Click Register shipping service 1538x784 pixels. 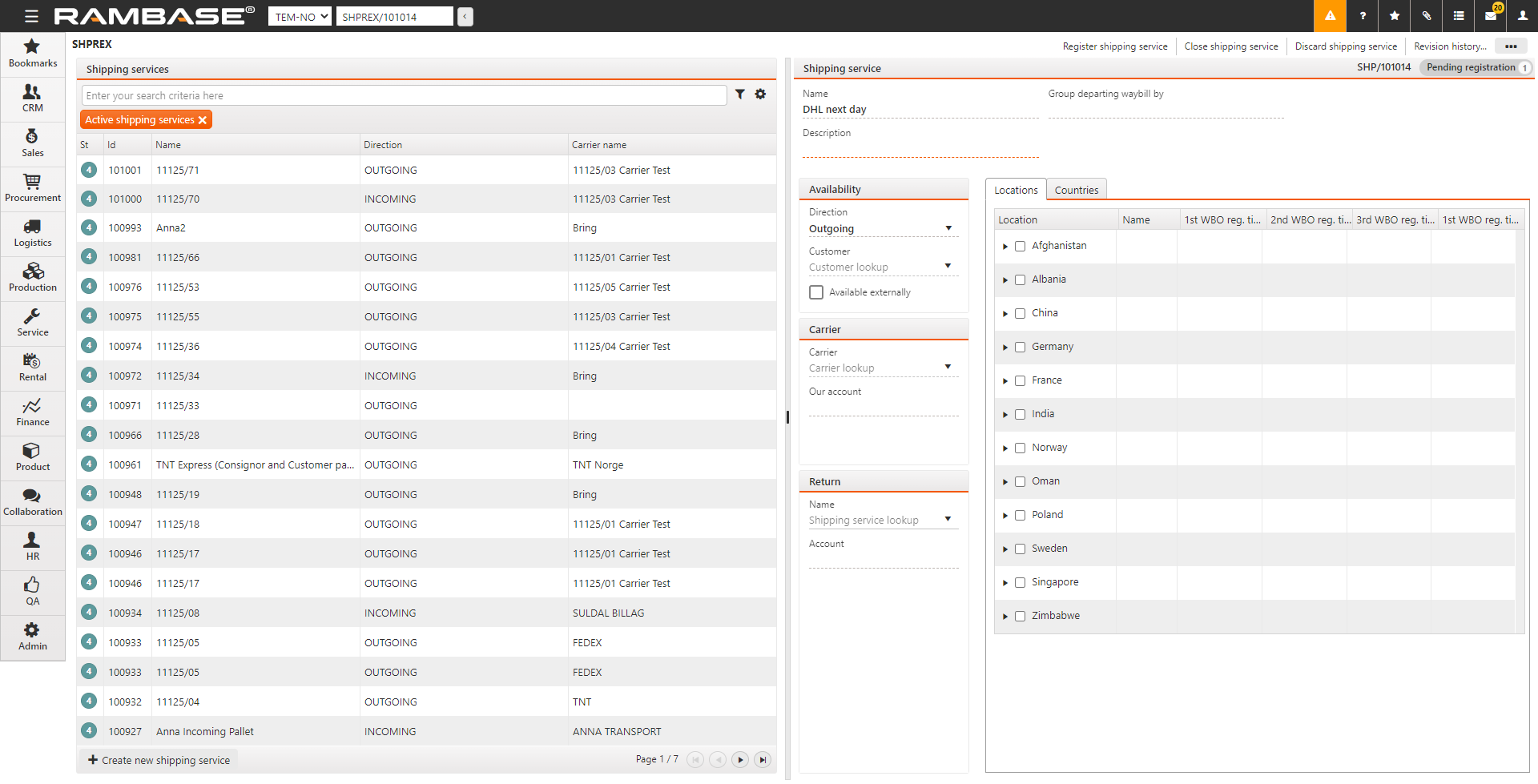[1114, 46]
